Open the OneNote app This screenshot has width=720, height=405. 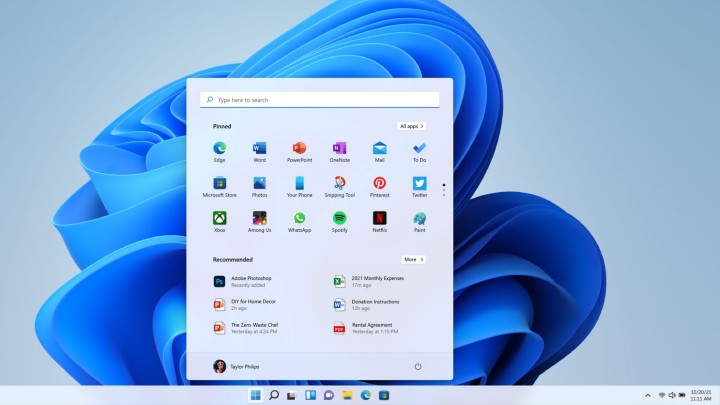(x=339, y=152)
